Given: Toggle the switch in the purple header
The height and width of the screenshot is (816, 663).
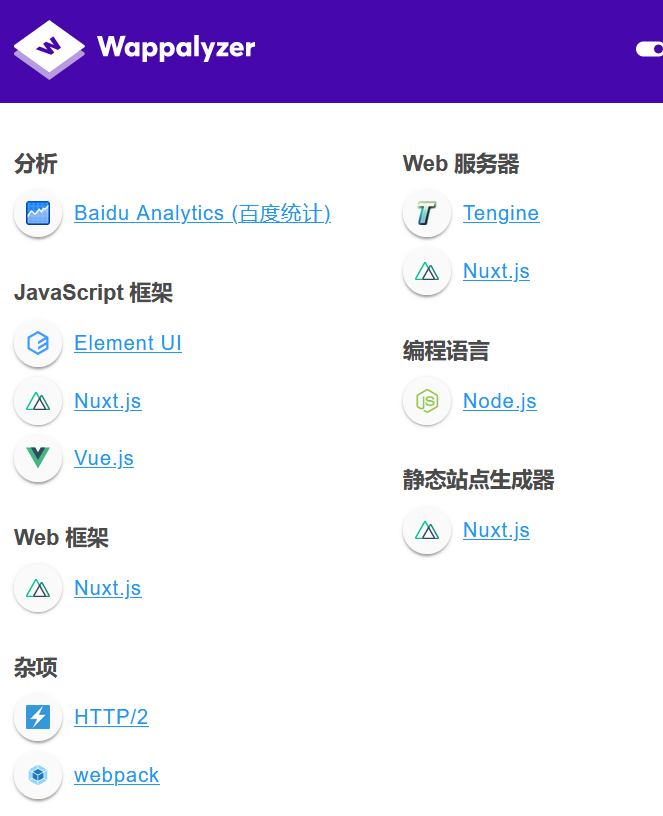Looking at the screenshot, I should pos(649,49).
